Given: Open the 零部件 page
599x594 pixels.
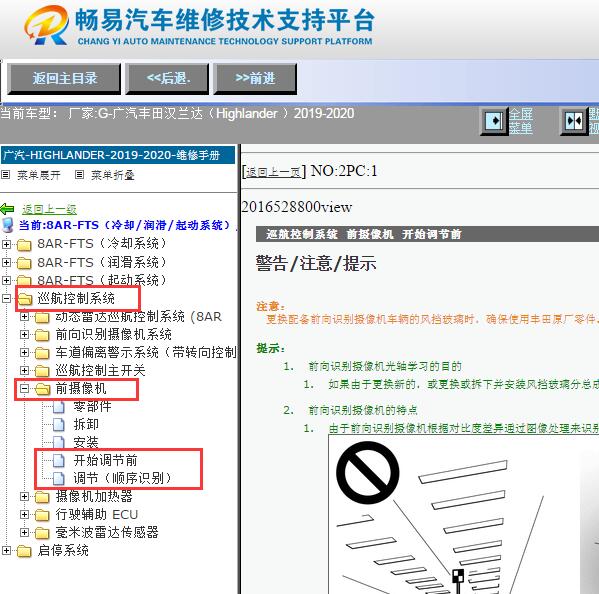Looking at the screenshot, I should [x=92, y=406].
